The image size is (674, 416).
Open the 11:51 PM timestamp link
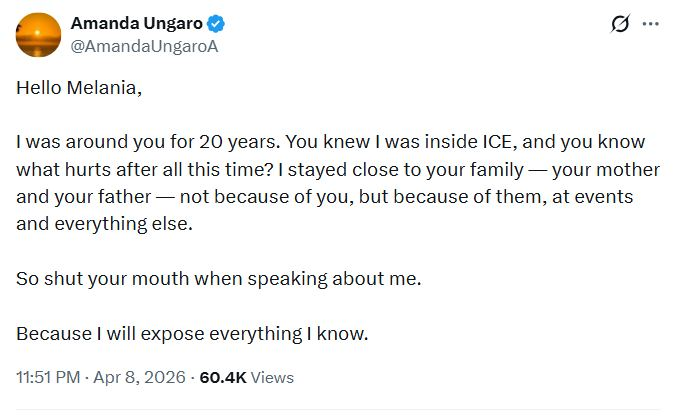tap(49, 378)
